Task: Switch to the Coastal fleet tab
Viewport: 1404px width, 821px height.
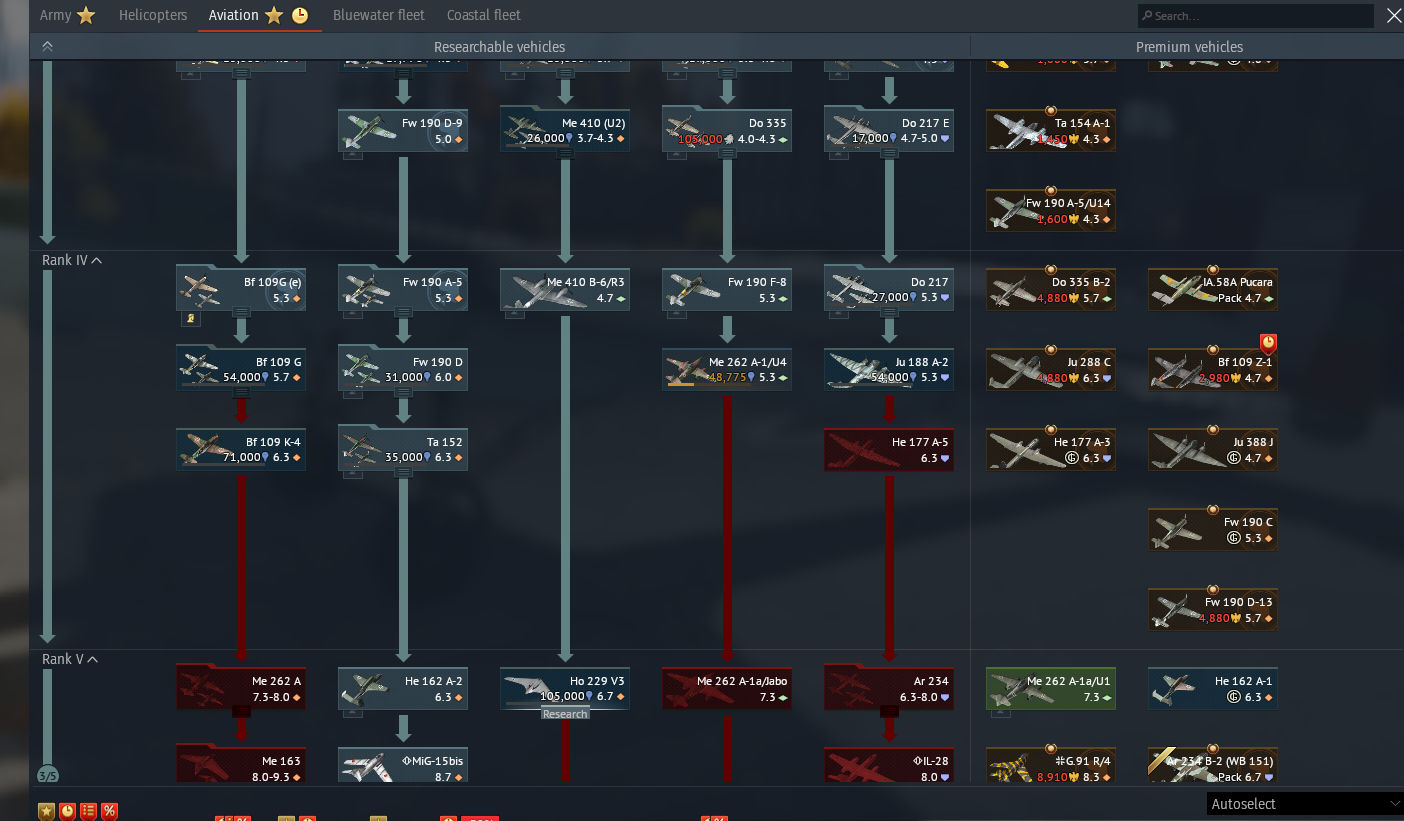Action: tap(484, 15)
